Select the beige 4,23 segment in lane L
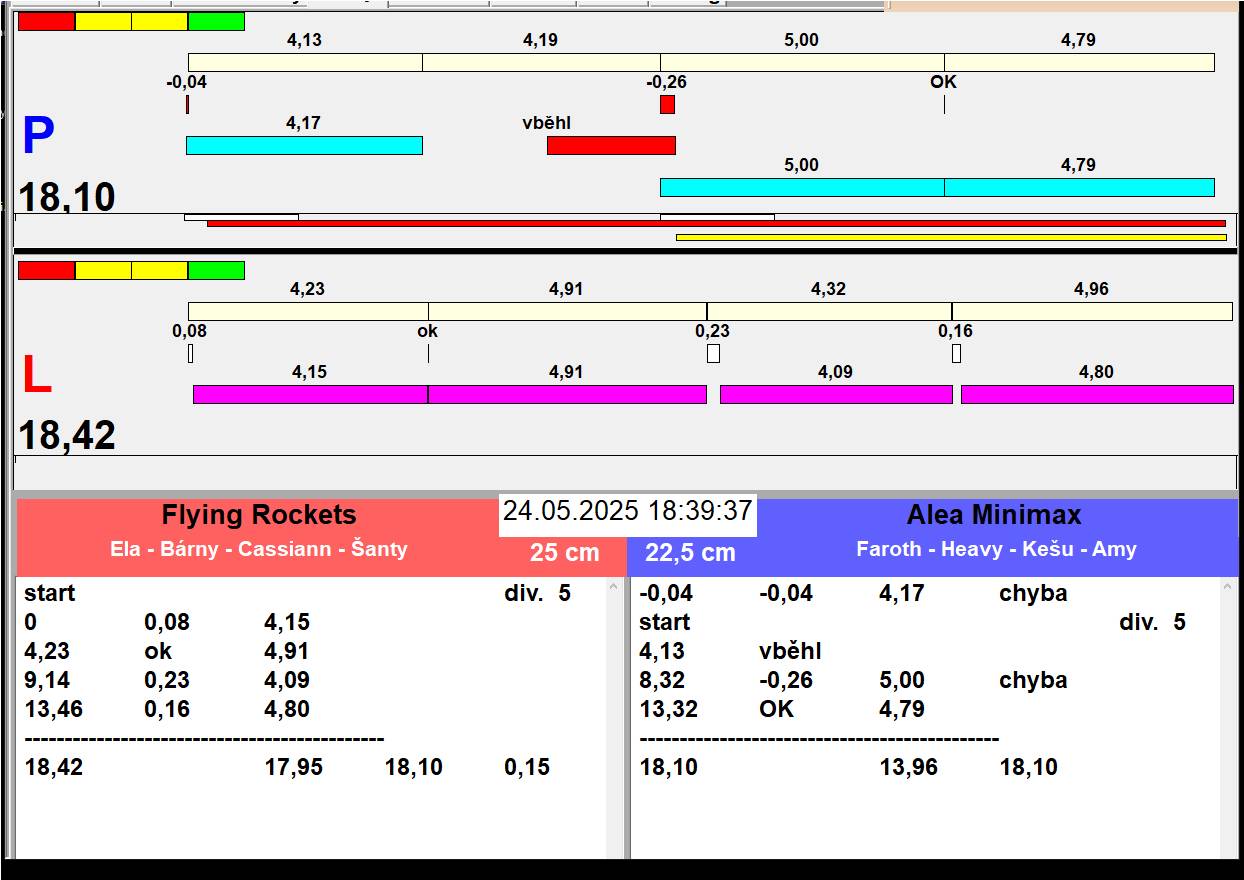 tap(308, 311)
